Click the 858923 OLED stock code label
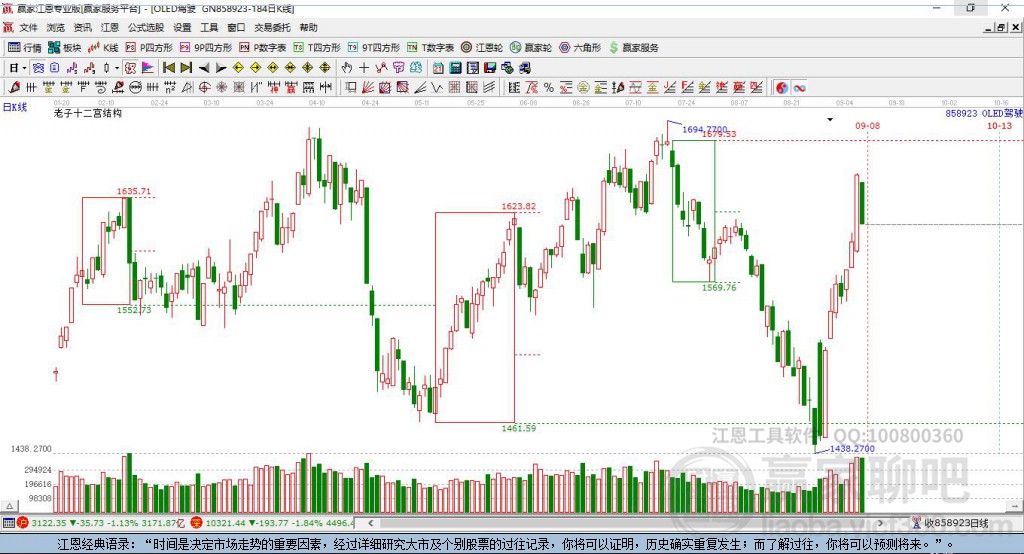Screen dimensions: 1024x554 [x=984, y=113]
